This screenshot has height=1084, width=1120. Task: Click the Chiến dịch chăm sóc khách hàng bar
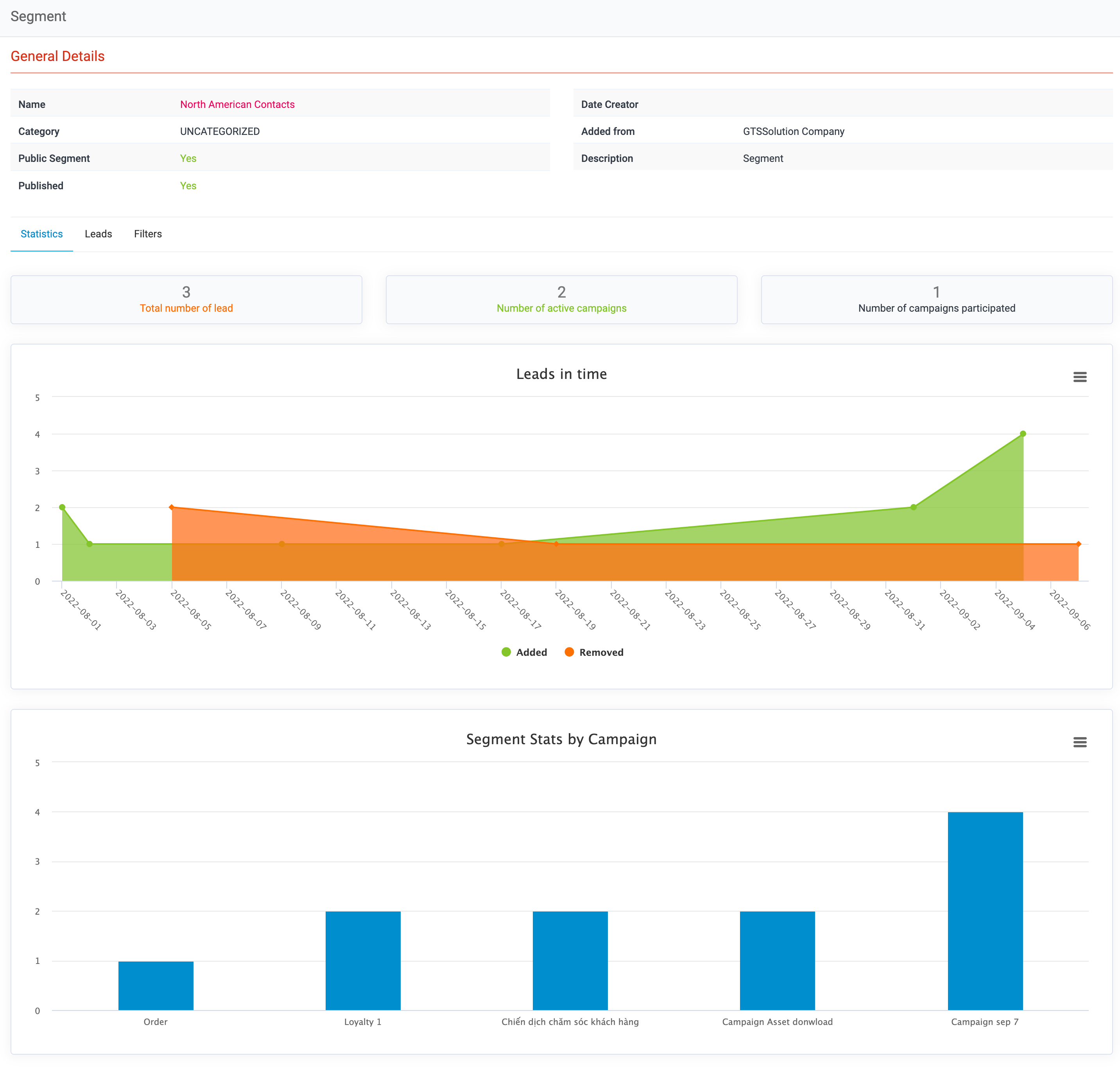[570, 960]
